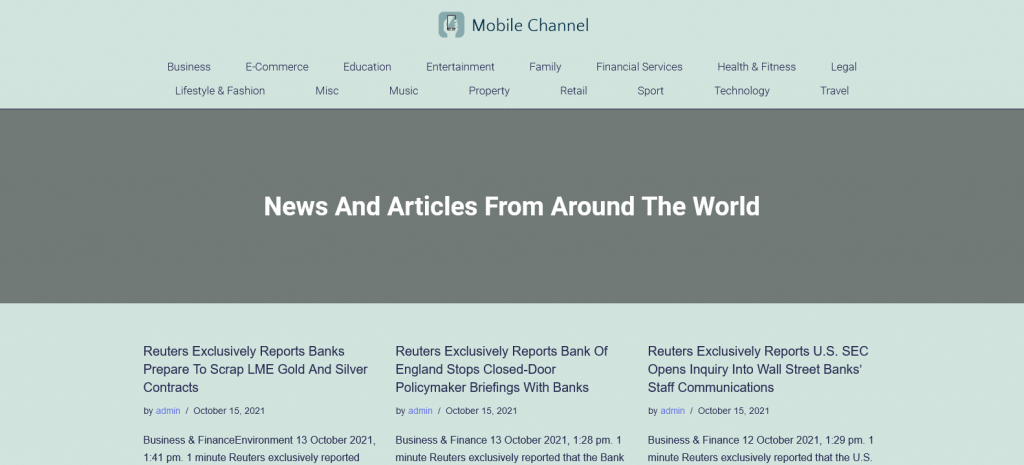Click the Mobile Channel phone logo icon
This screenshot has width=1024, height=465.
coord(452,25)
